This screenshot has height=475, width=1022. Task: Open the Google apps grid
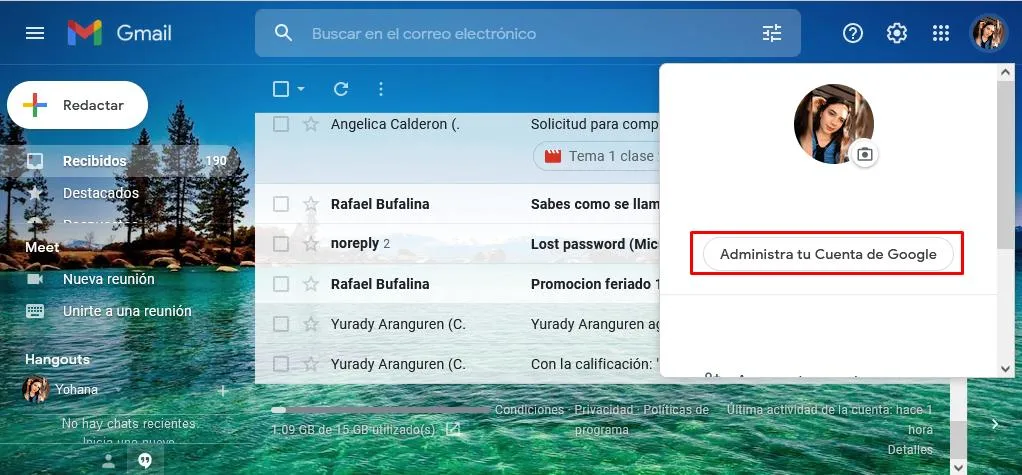point(941,33)
